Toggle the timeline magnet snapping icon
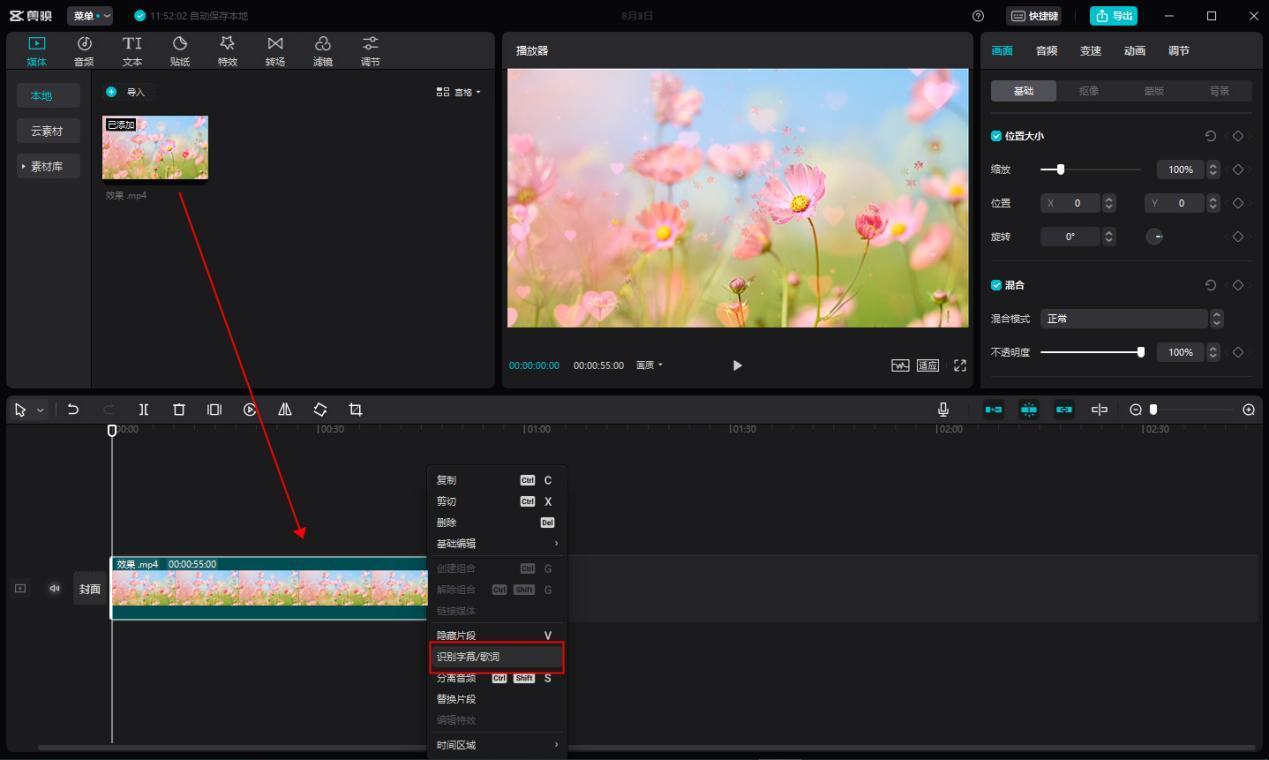Screen dimensions: 1269x760 pos(993,409)
